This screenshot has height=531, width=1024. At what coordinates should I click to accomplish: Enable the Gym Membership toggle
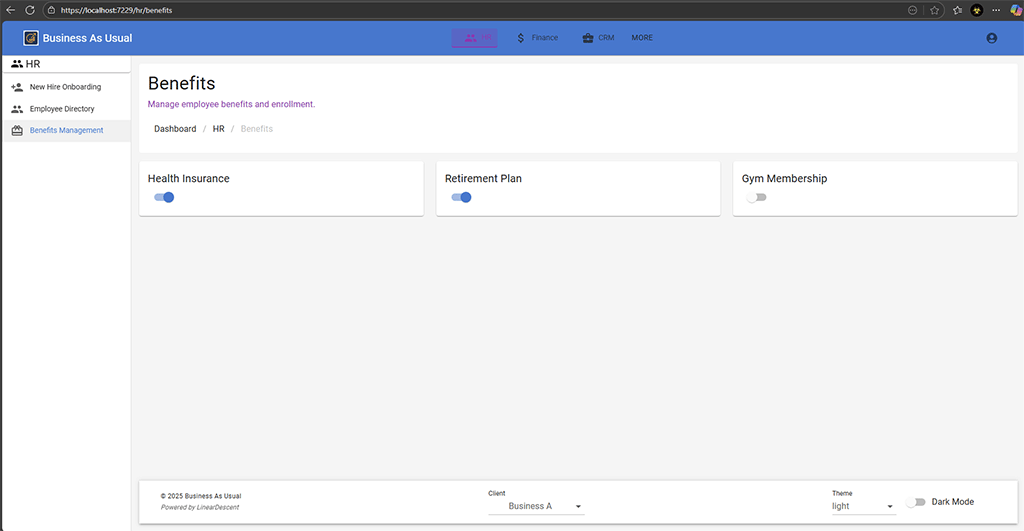click(757, 197)
